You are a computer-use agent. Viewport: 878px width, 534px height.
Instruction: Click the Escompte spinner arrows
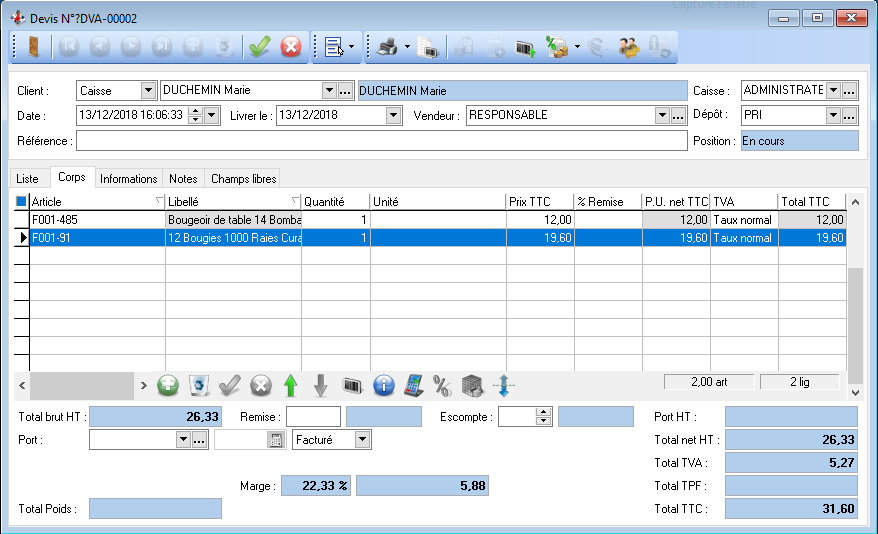[543, 416]
